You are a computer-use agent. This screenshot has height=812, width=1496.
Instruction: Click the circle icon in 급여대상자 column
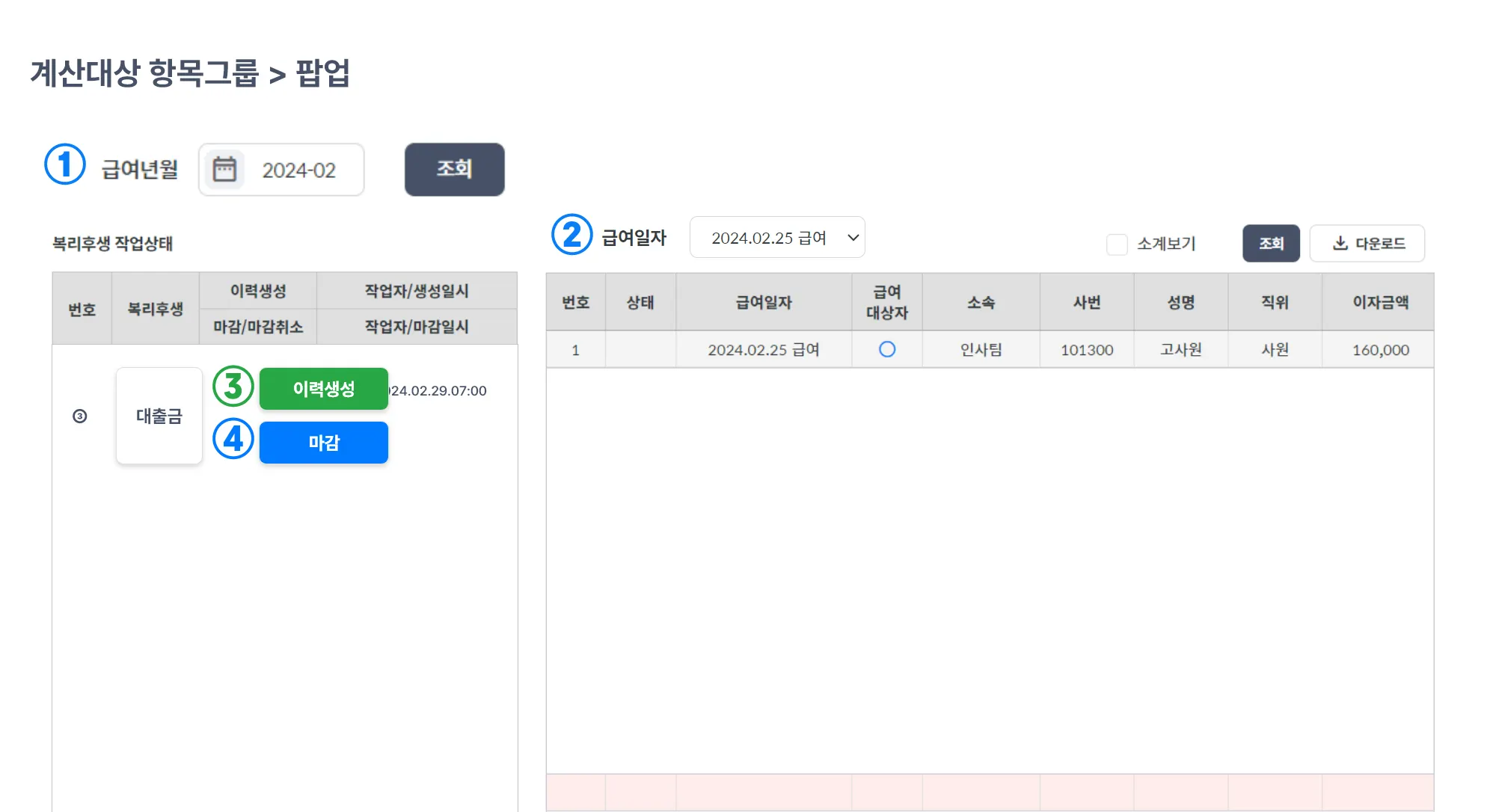click(x=887, y=349)
